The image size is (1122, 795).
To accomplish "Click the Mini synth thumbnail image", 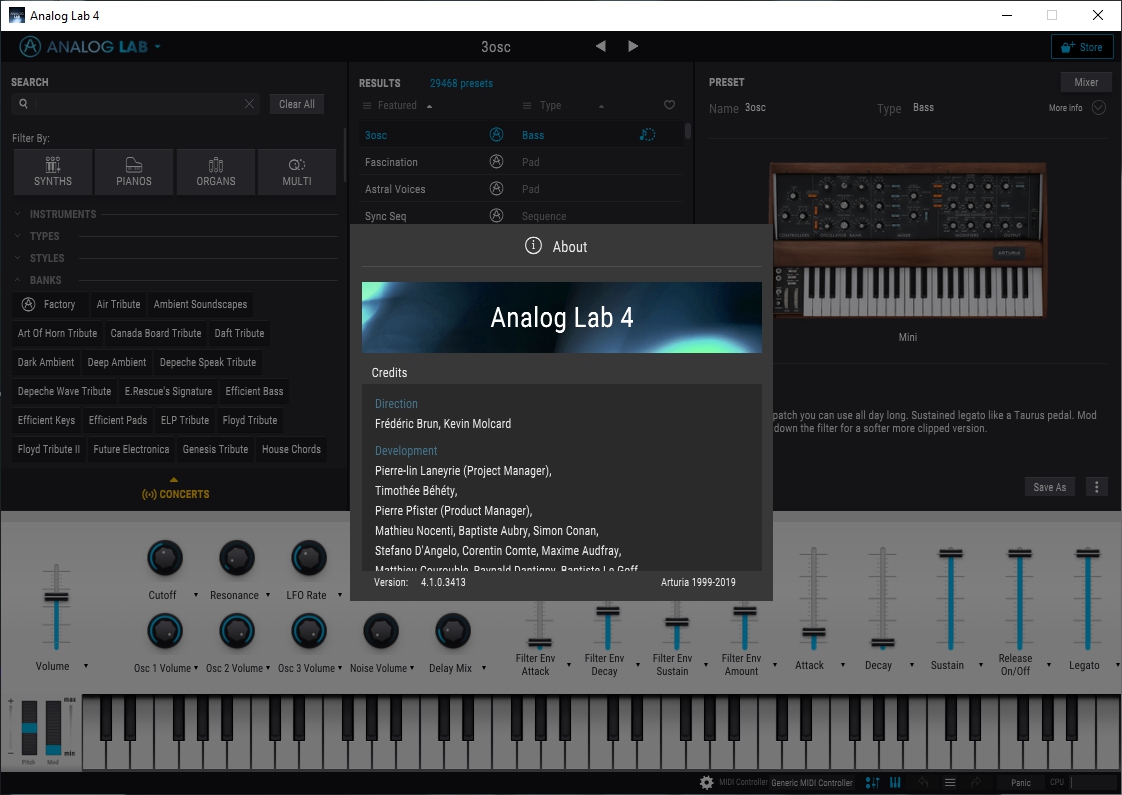I will tap(907, 241).
